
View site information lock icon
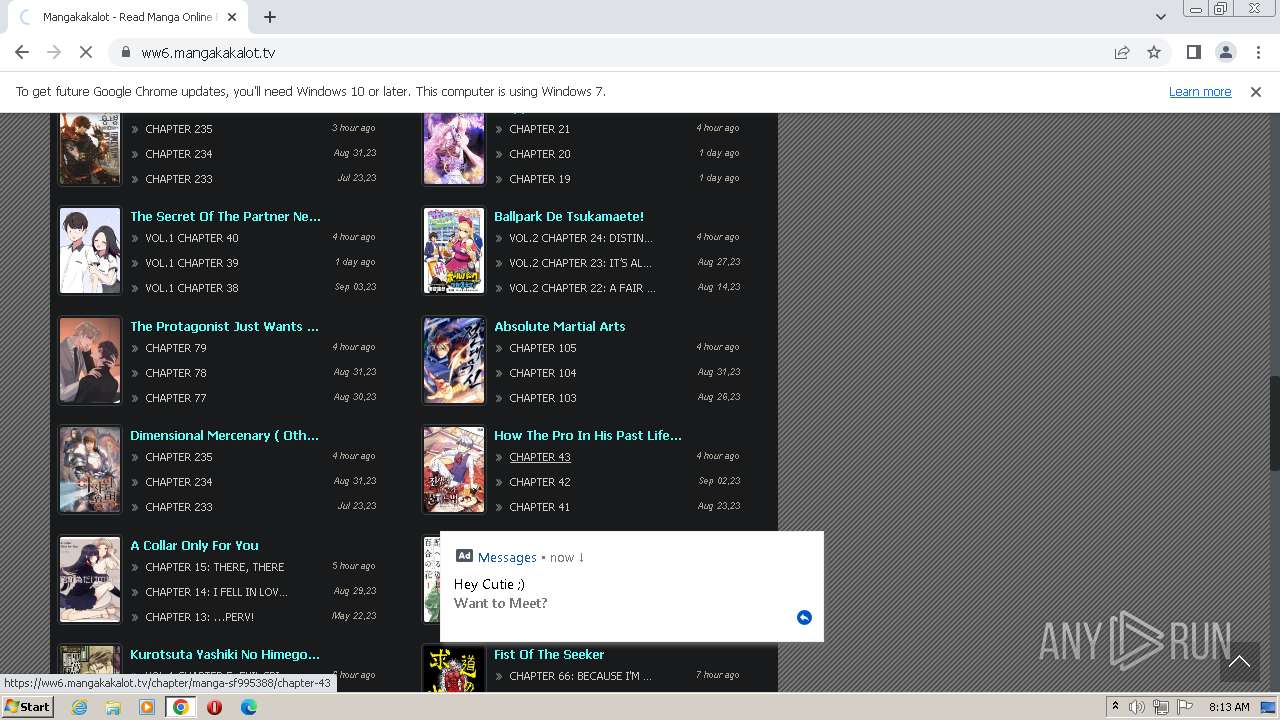(x=125, y=52)
